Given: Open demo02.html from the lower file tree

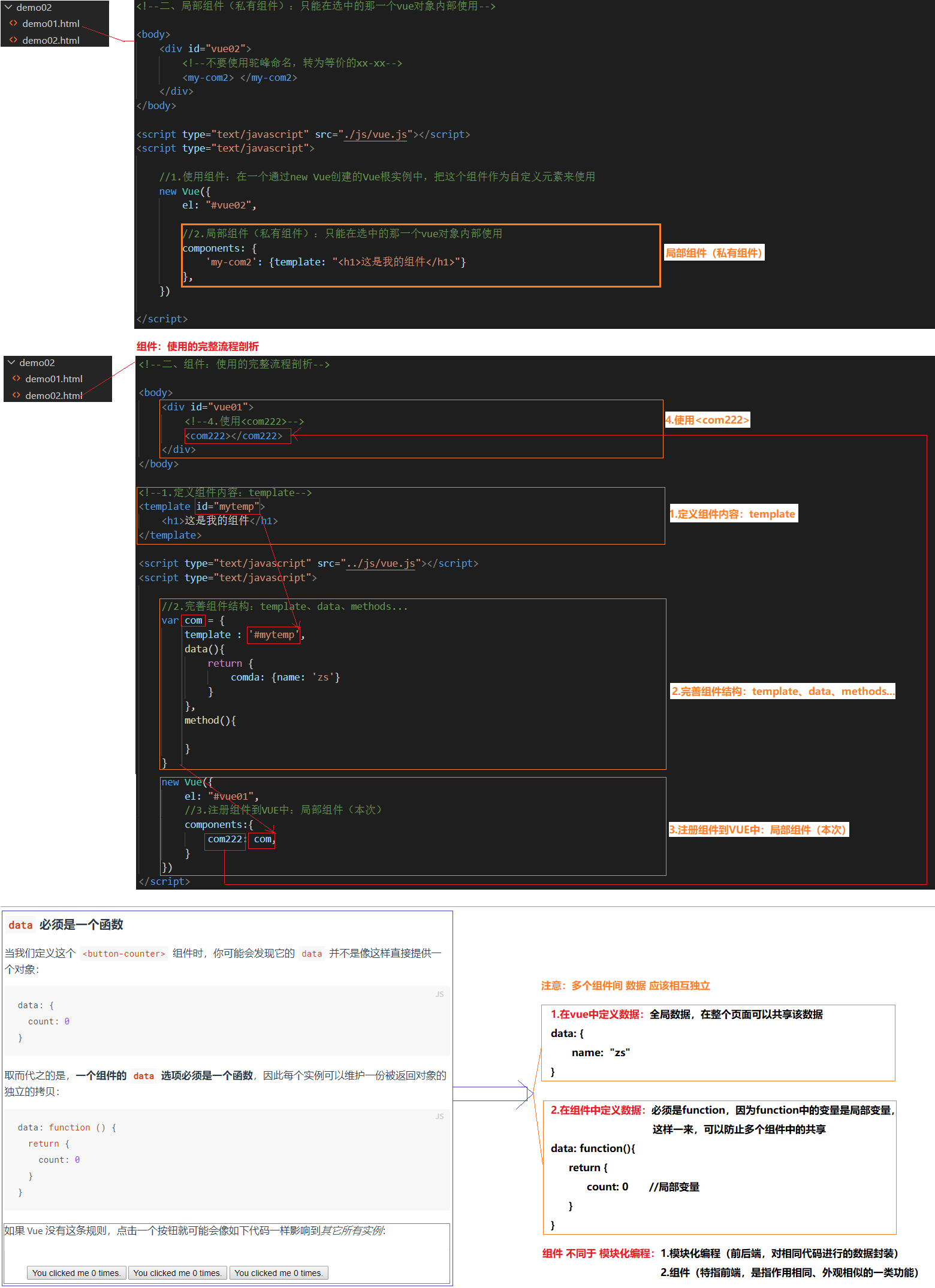Looking at the screenshot, I should click(x=54, y=395).
